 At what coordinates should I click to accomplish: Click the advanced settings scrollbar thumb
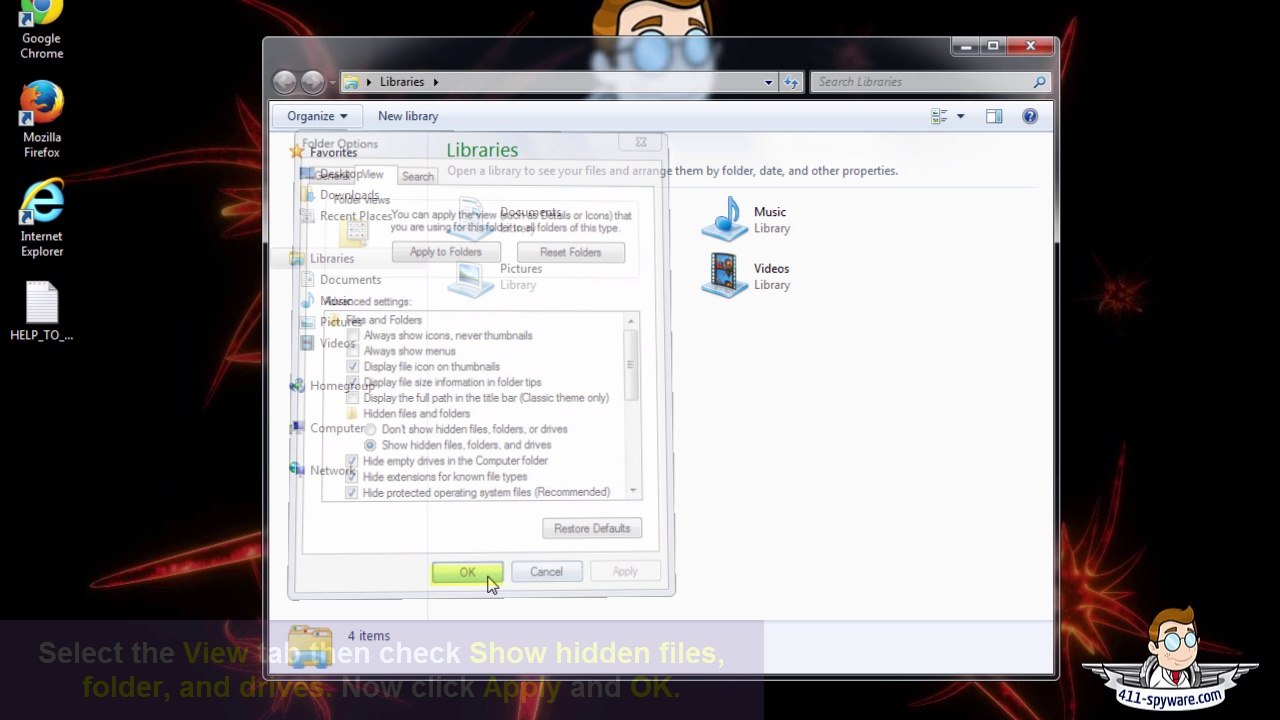[631, 365]
